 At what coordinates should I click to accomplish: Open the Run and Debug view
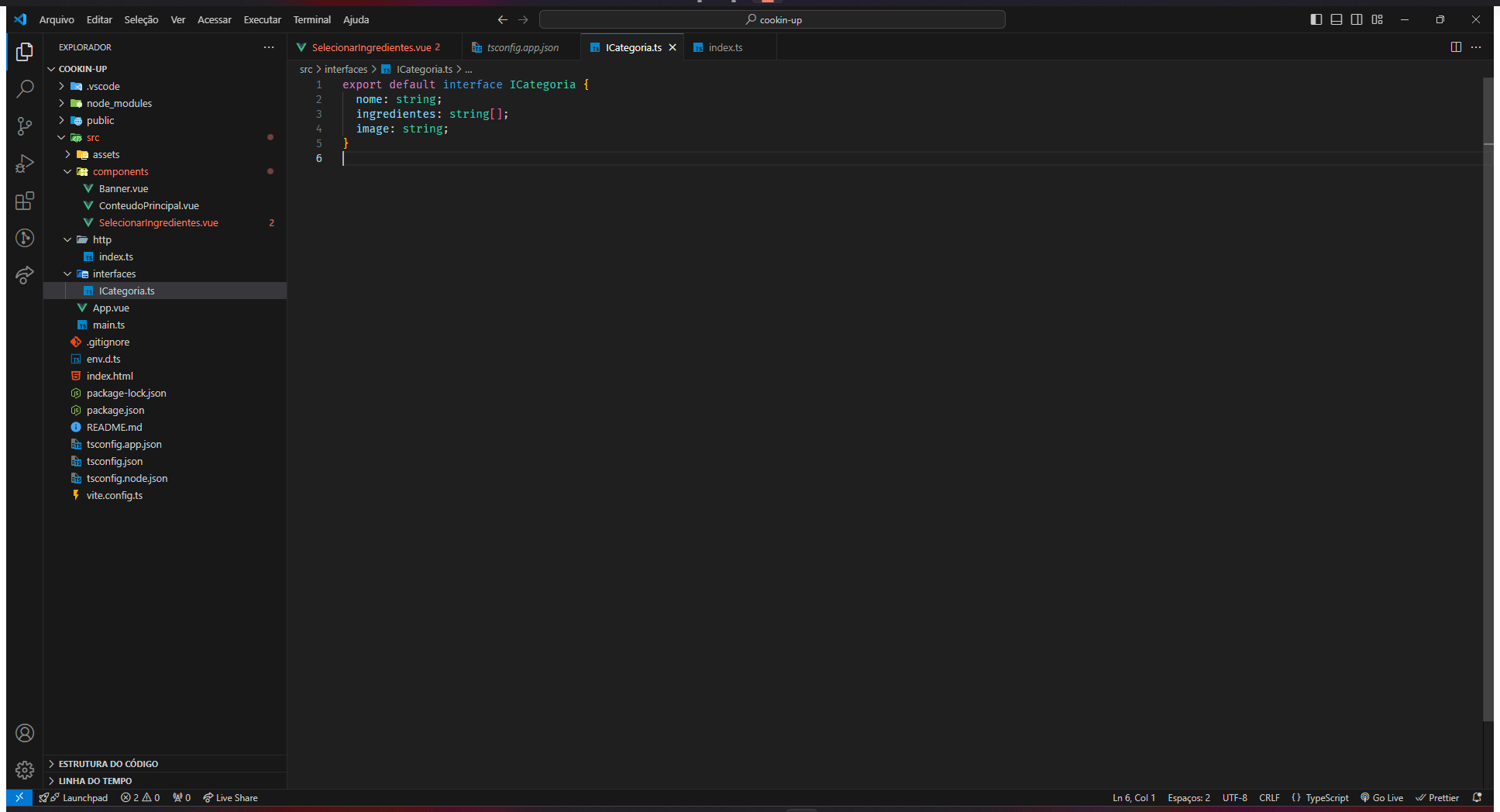pos(25,163)
